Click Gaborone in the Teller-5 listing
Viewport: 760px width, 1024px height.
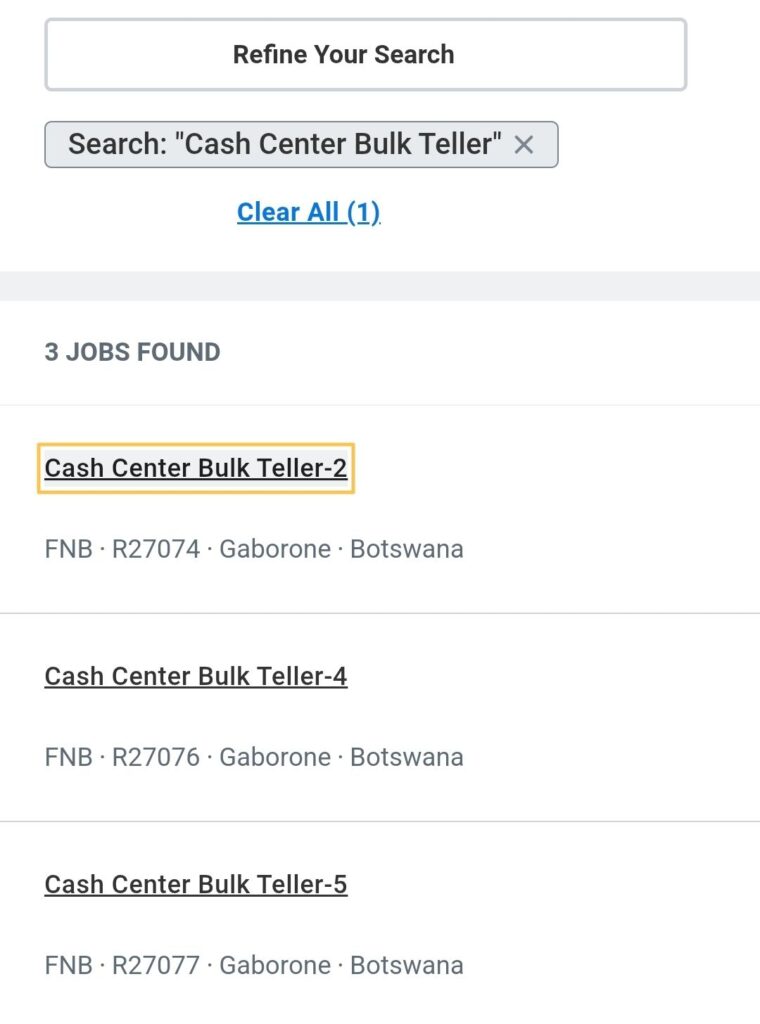(275, 965)
